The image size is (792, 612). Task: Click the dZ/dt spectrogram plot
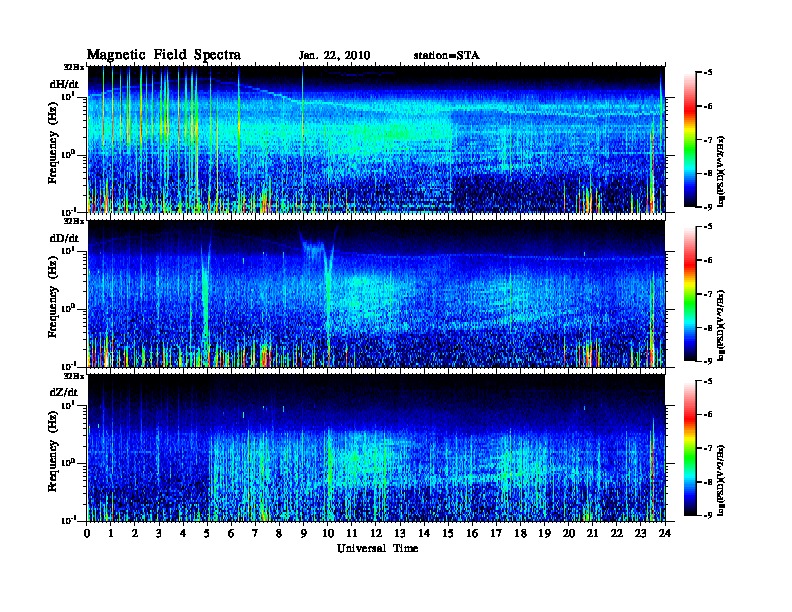click(x=376, y=448)
